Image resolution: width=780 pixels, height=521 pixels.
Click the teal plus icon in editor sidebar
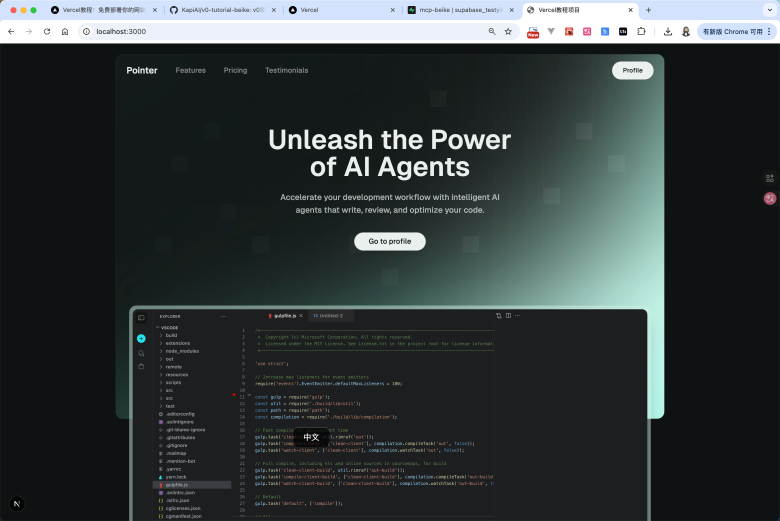(x=141, y=338)
